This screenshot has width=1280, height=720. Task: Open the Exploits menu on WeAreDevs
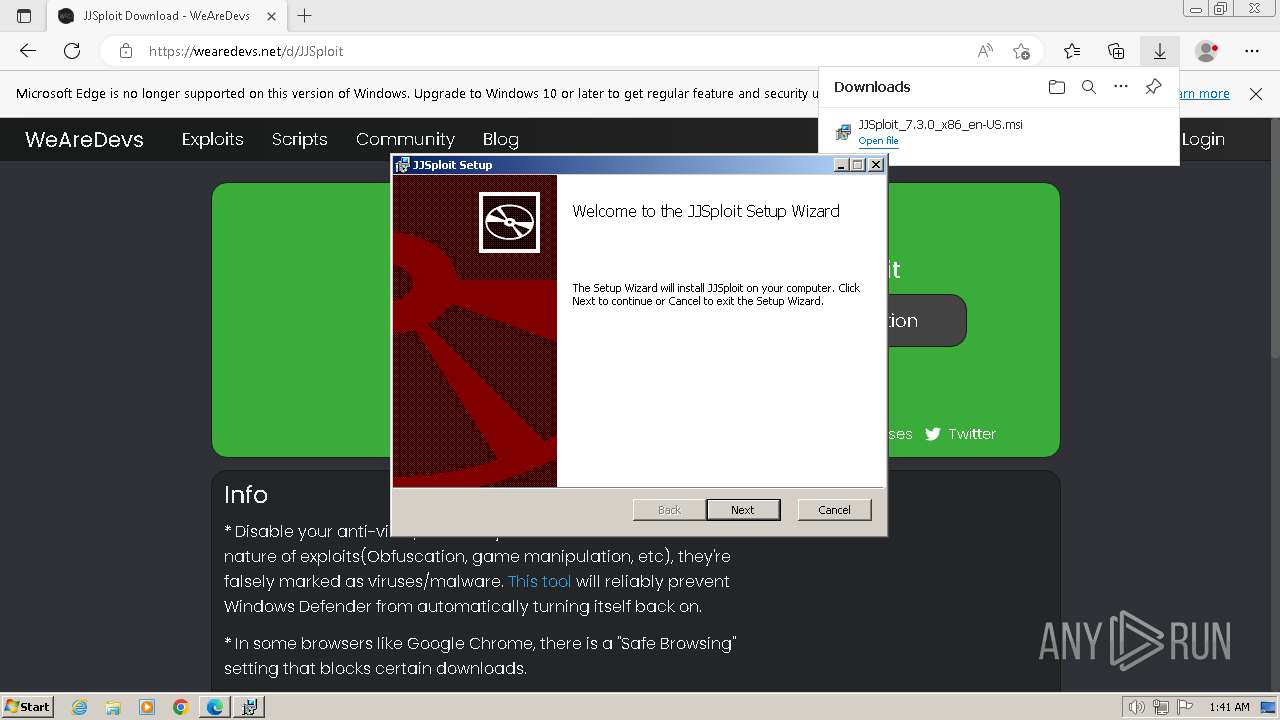click(212, 139)
